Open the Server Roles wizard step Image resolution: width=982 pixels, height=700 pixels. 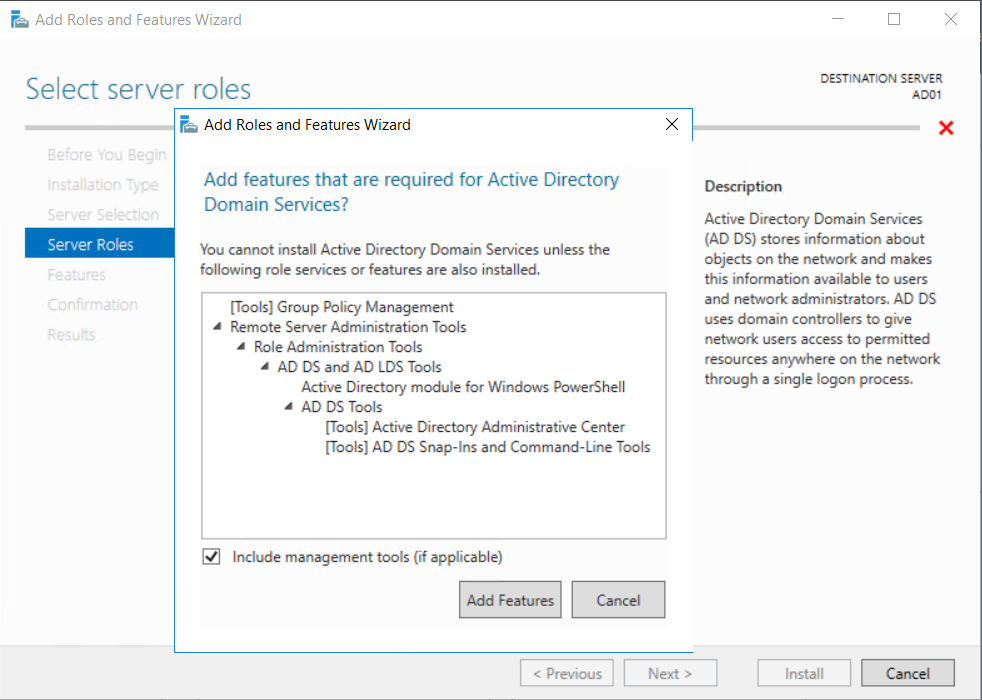pyautogui.click(x=100, y=244)
